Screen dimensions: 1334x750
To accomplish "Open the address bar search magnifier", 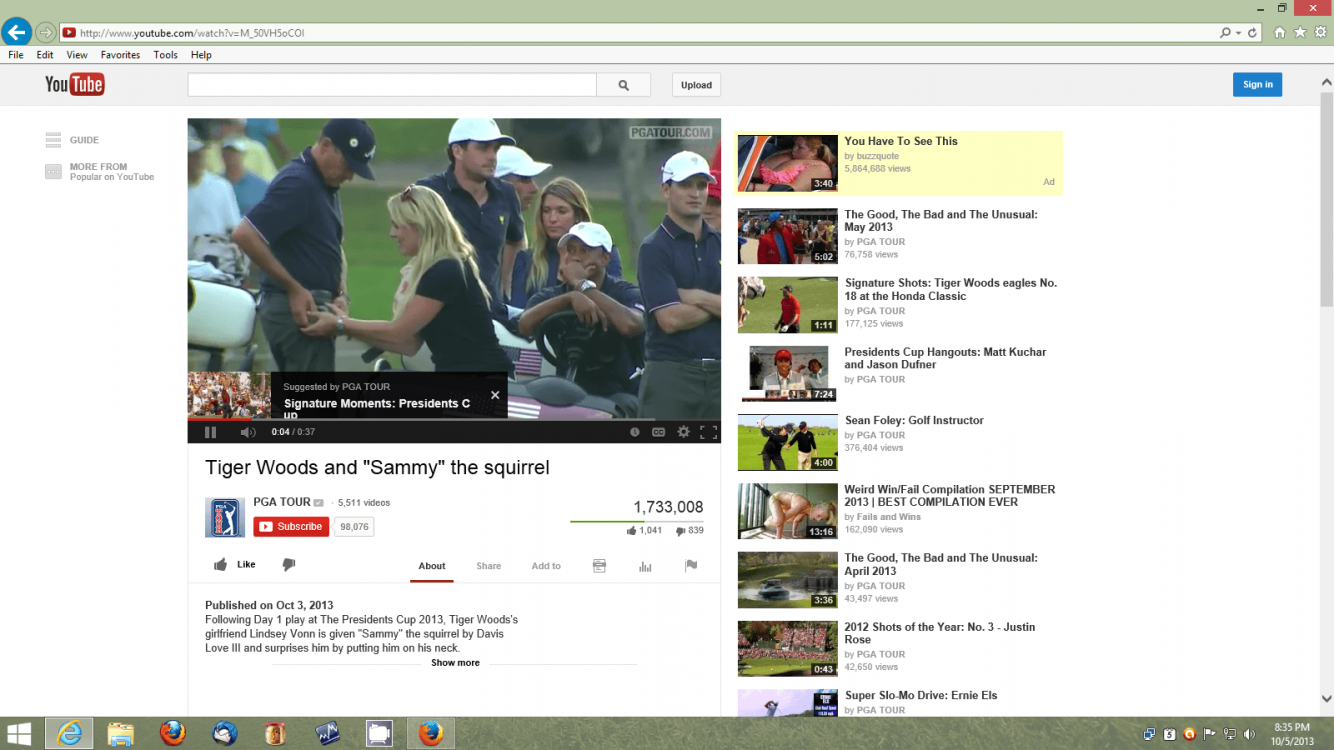I will pos(1226,33).
